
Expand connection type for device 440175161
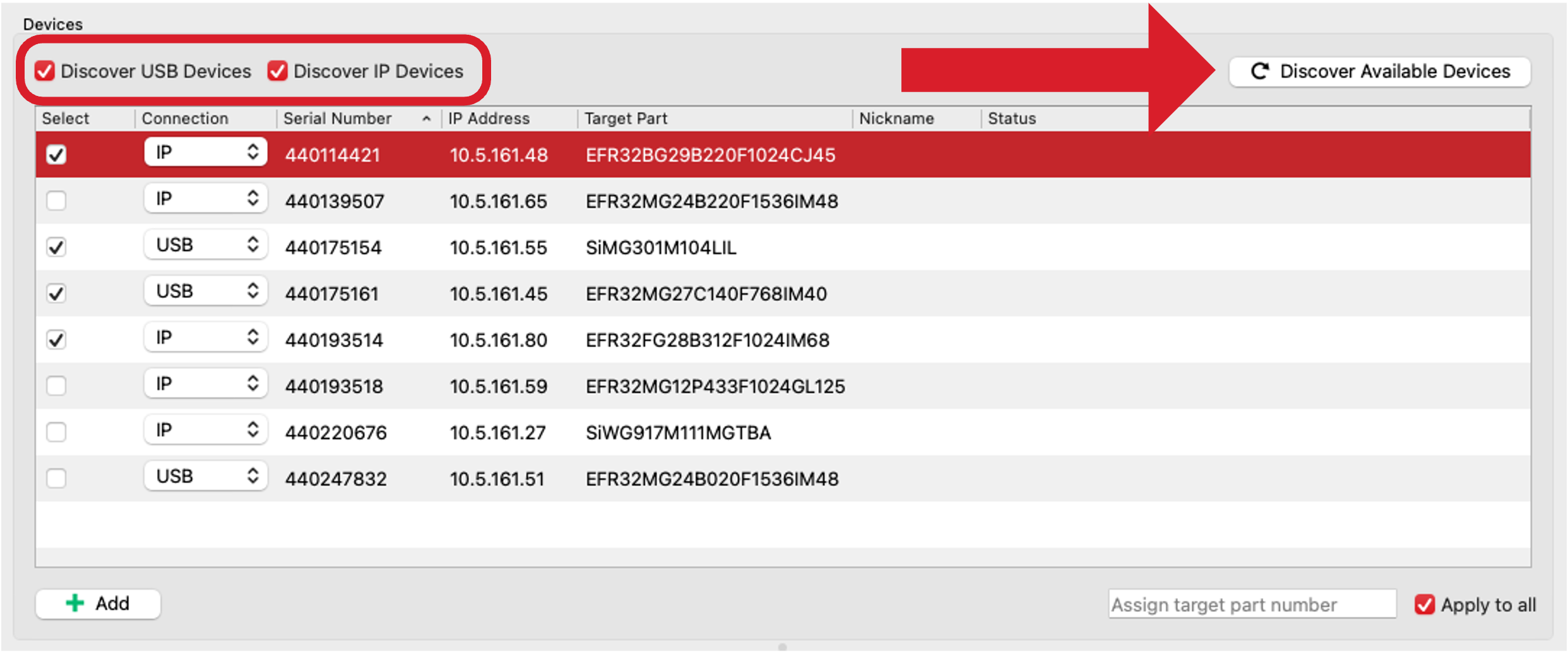pyautogui.click(x=205, y=291)
